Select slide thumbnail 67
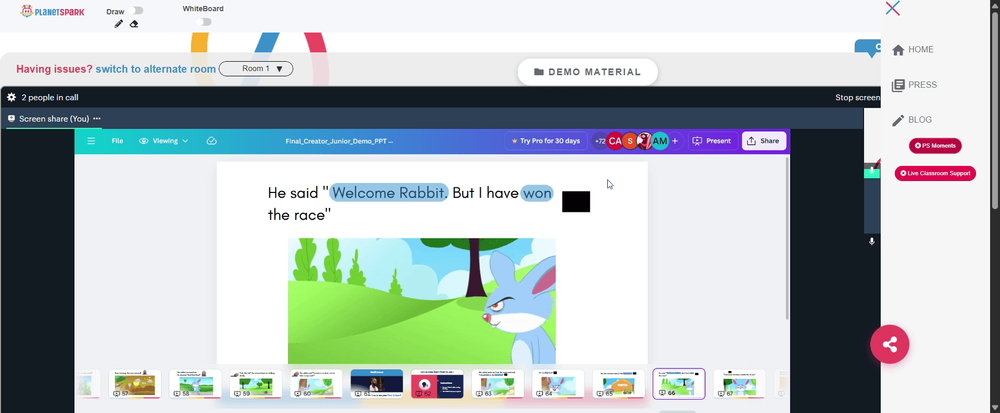The height and width of the screenshot is (413, 1000). pos(739,384)
